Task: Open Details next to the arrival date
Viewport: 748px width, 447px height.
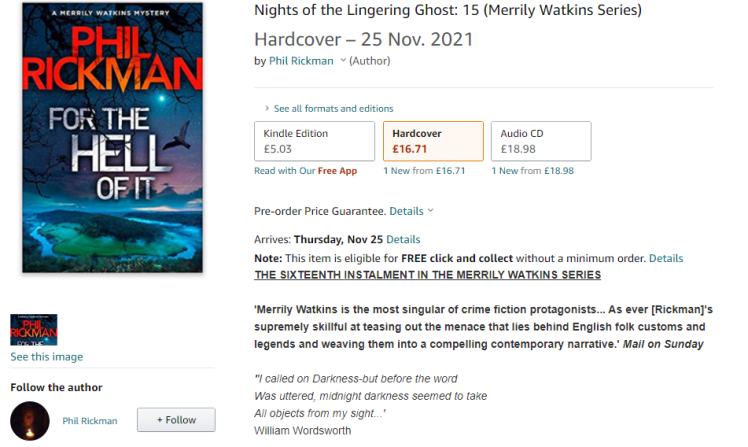Action: point(403,240)
